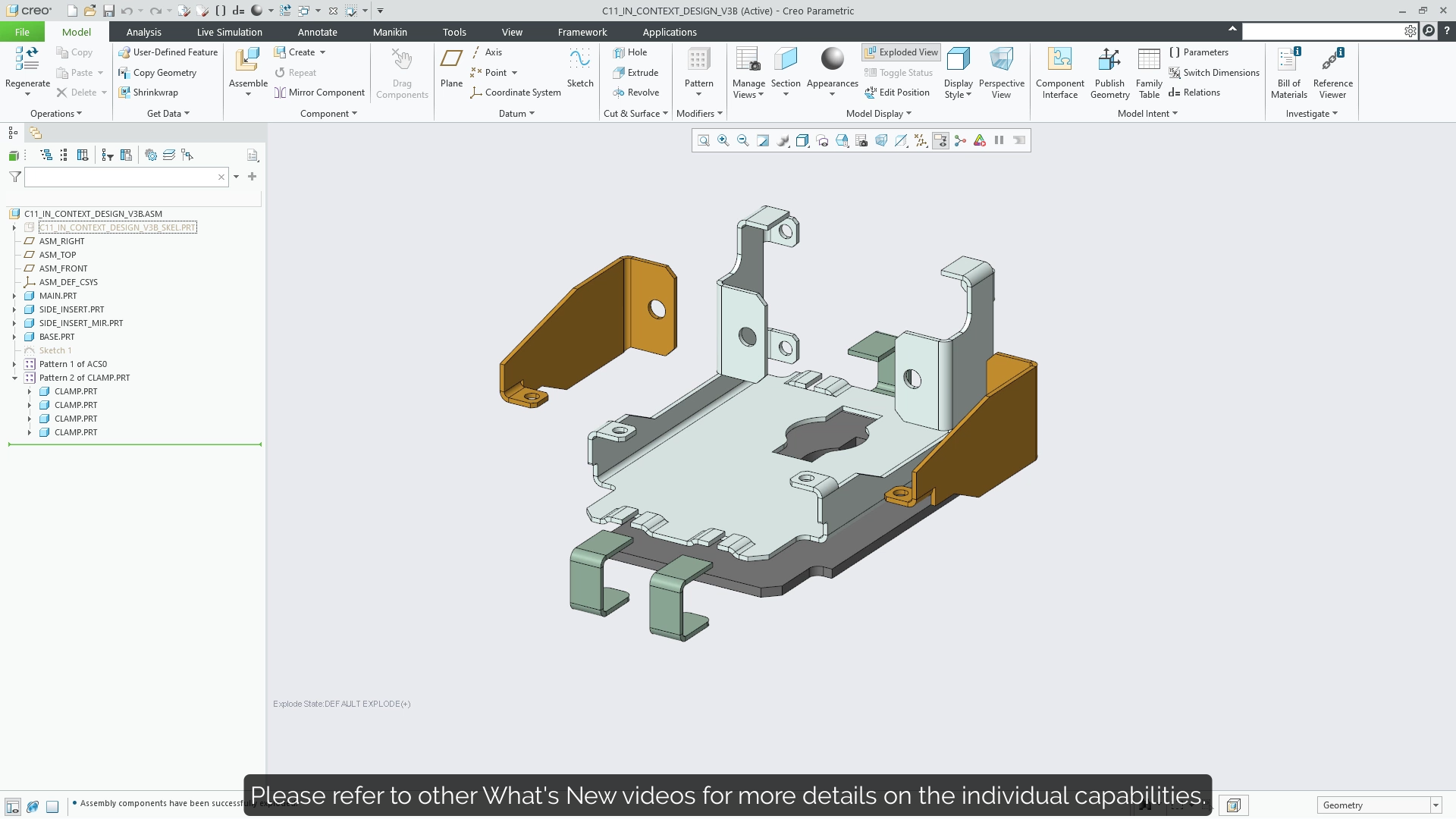Switch to Live Simulation tab
This screenshot has width=1456, height=819.
(229, 32)
